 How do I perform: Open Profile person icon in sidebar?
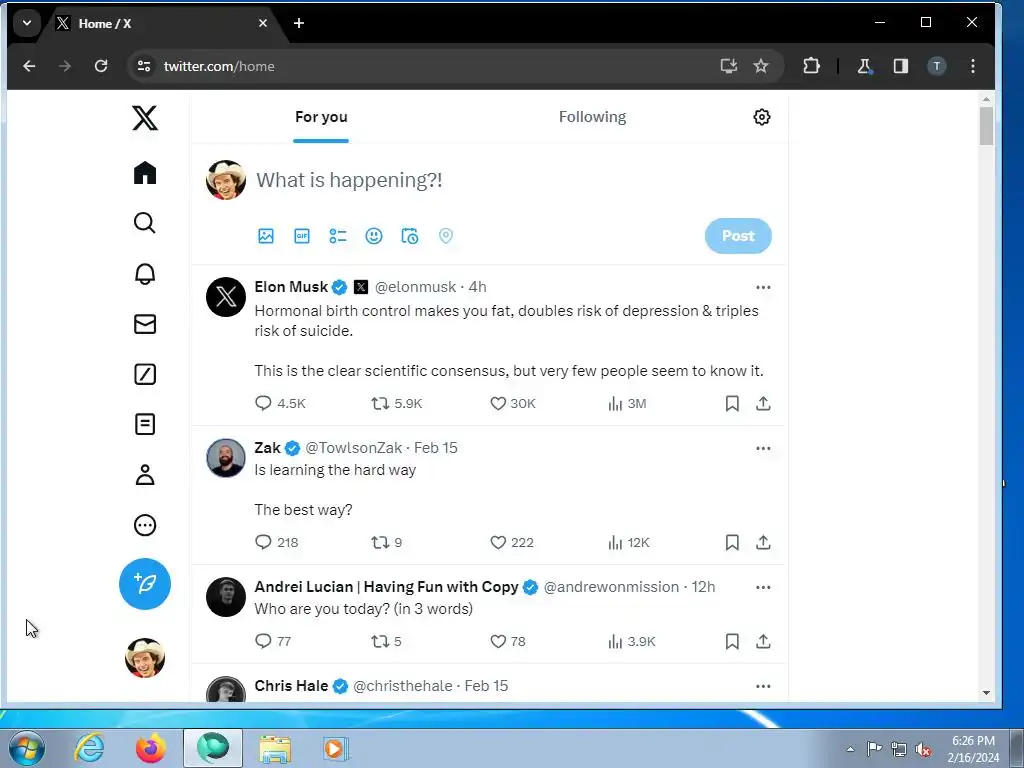click(144, 475)
